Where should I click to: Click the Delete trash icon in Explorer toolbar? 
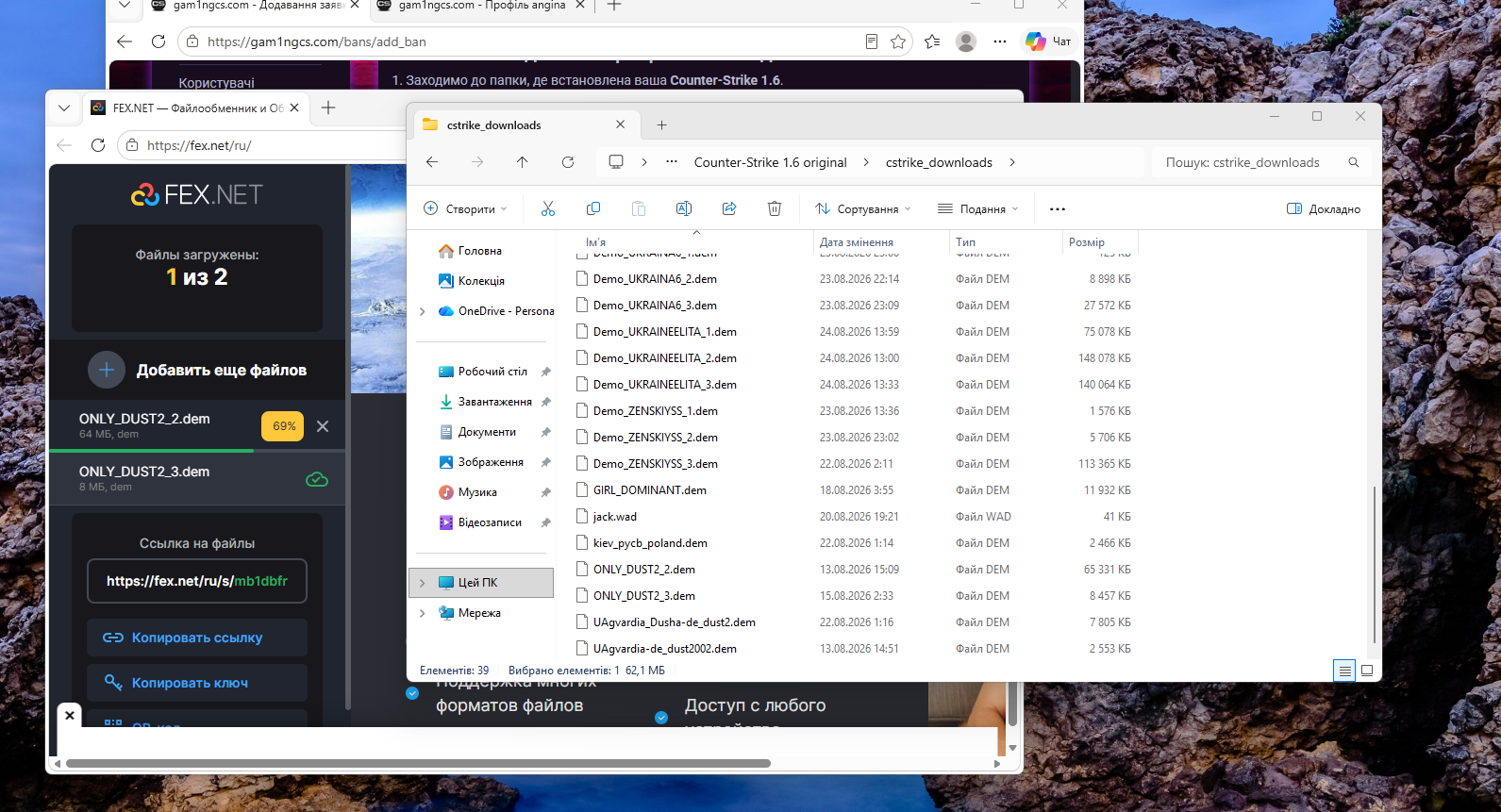click(x=775, y=208)
